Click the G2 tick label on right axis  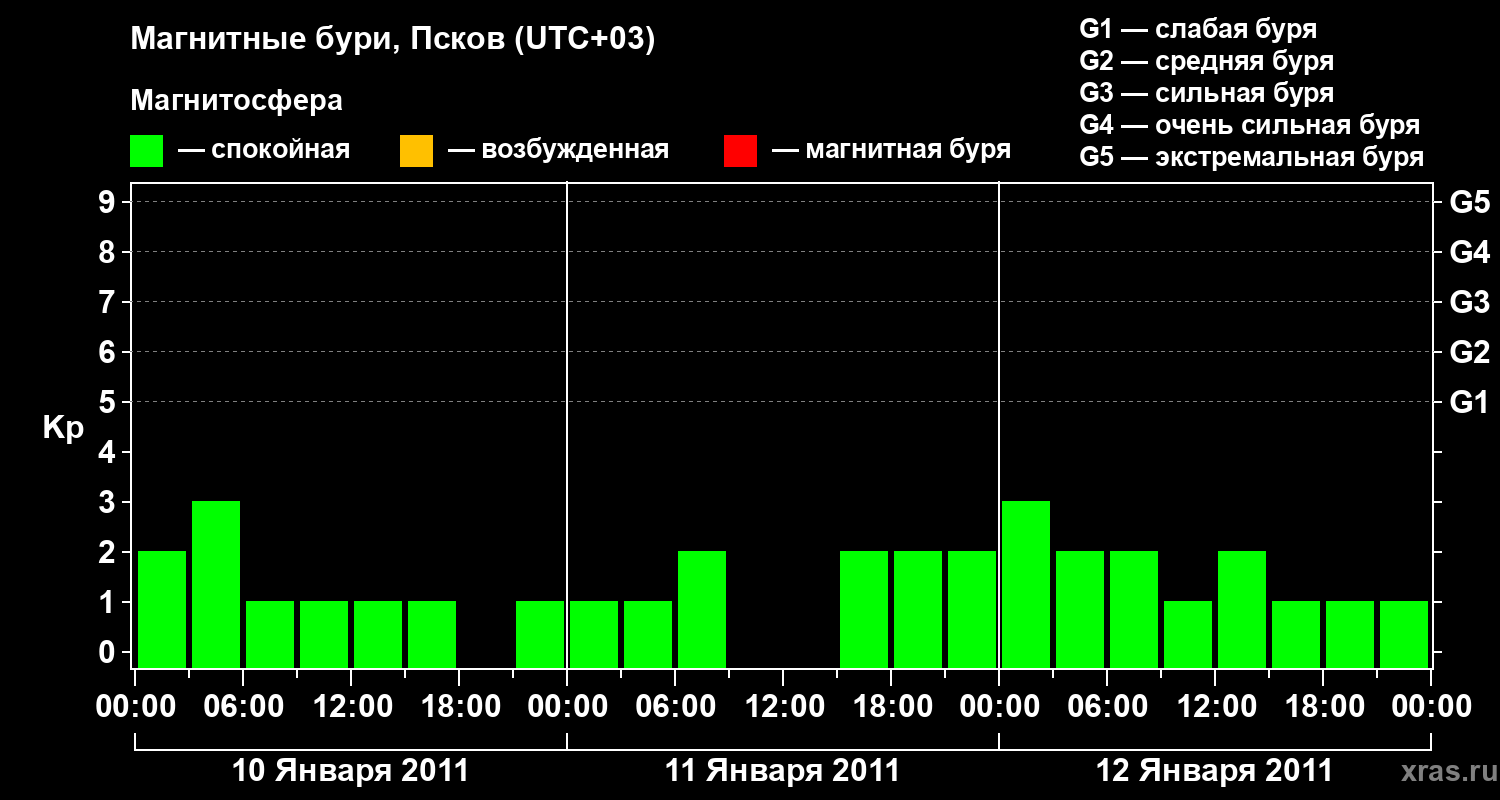1469,352
